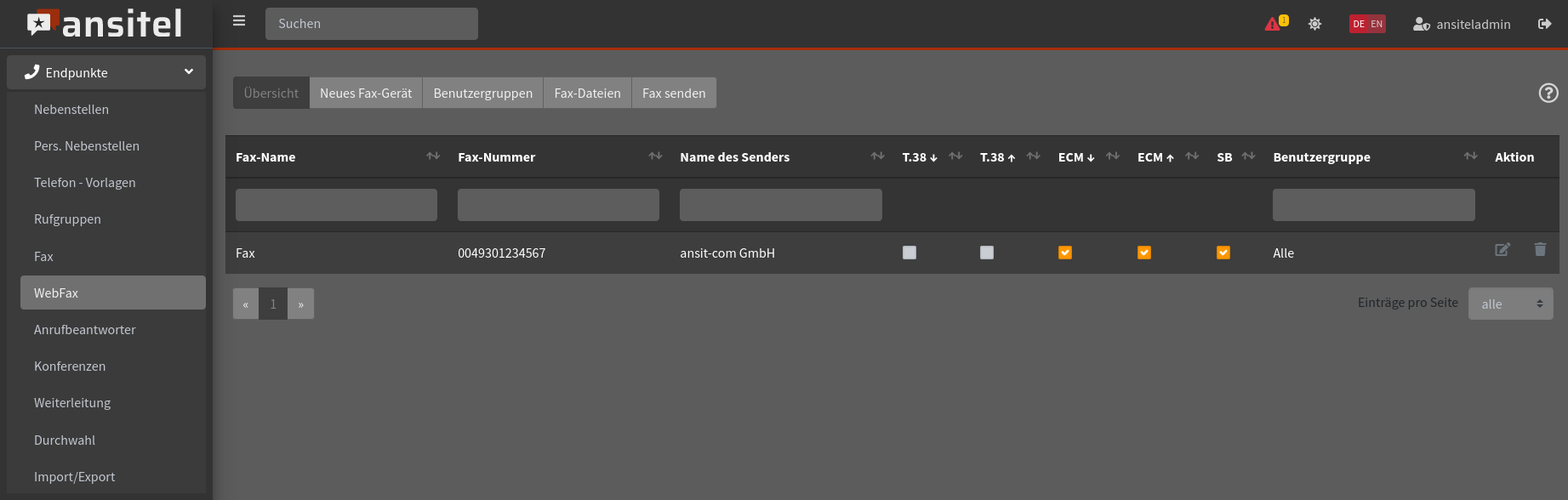Toggle the theme brightness icon
Image resolution: width=1568 pixels, height=500 pixels.
[1314, 24]
